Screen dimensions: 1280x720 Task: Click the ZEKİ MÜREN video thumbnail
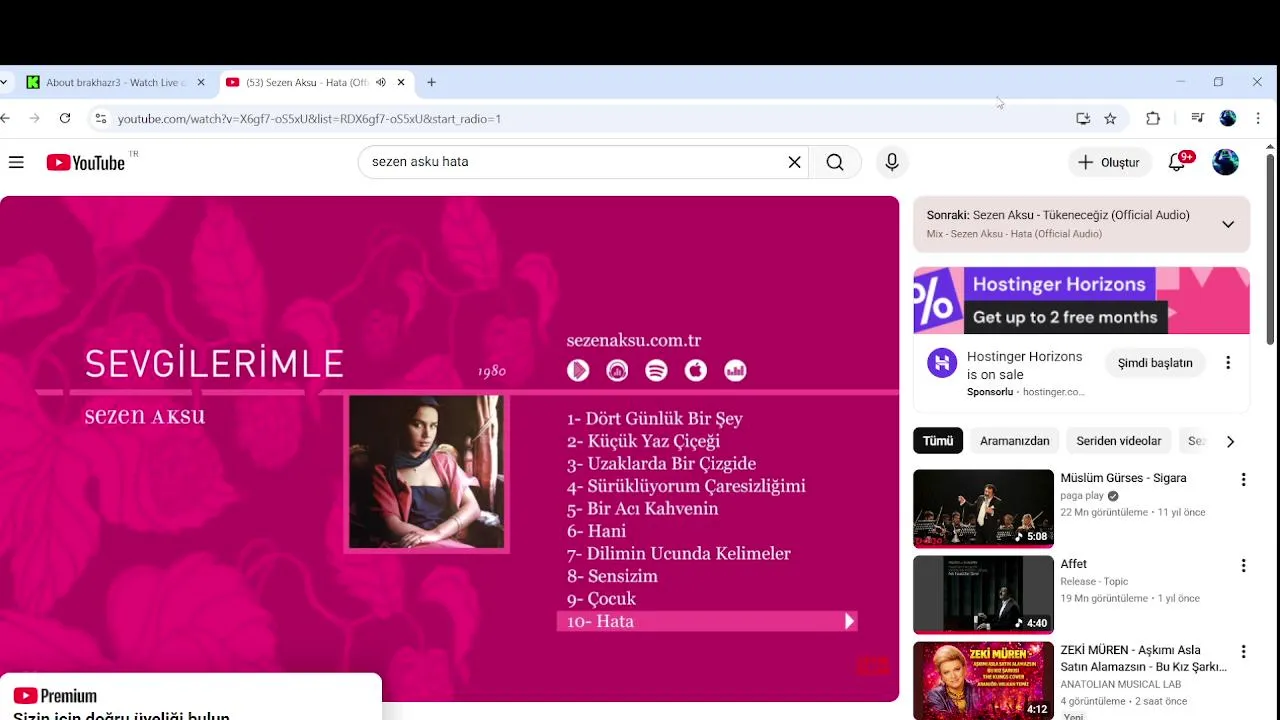pos(983,681)
